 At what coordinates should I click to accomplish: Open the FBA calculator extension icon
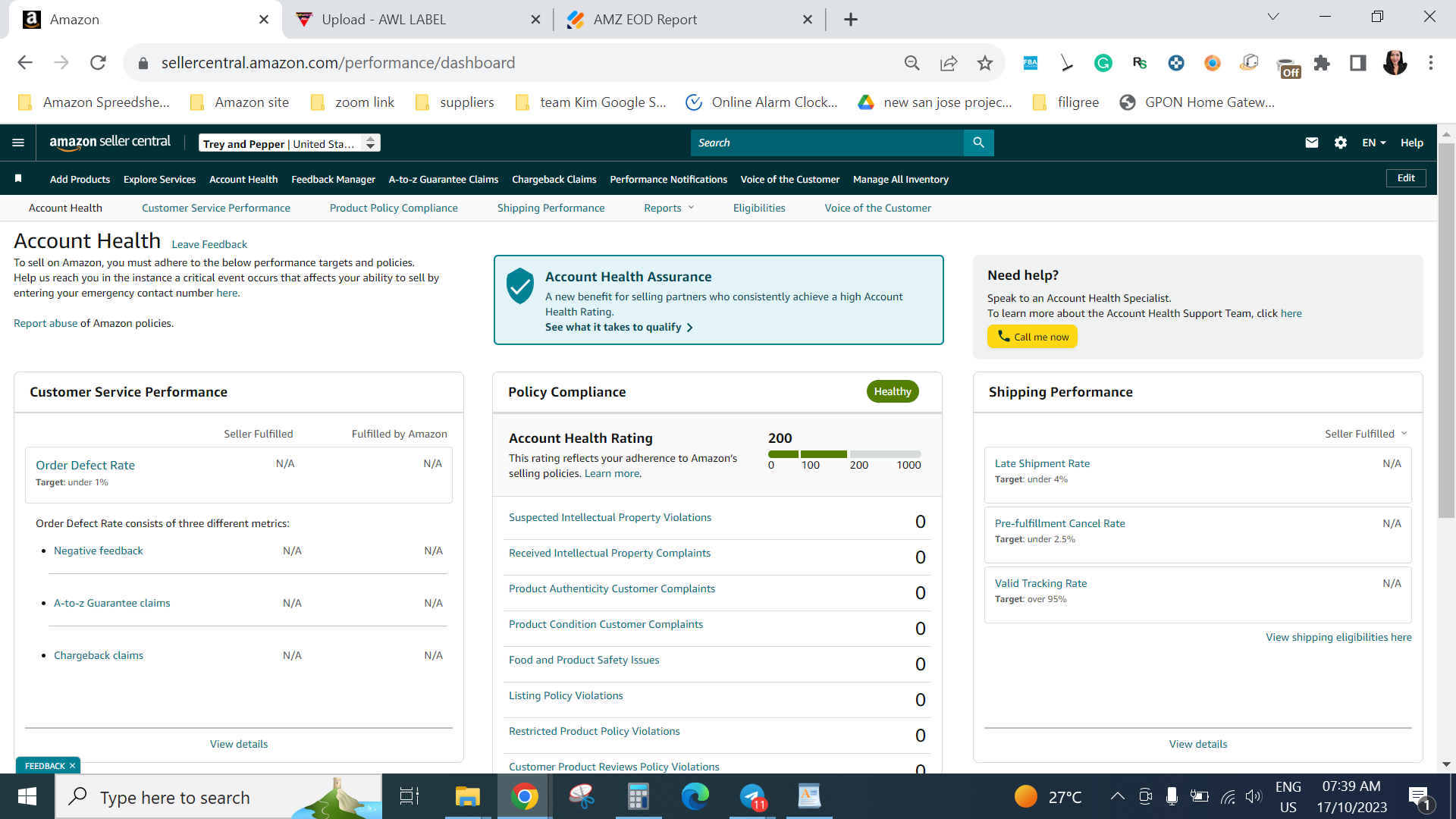(1030, 63)
